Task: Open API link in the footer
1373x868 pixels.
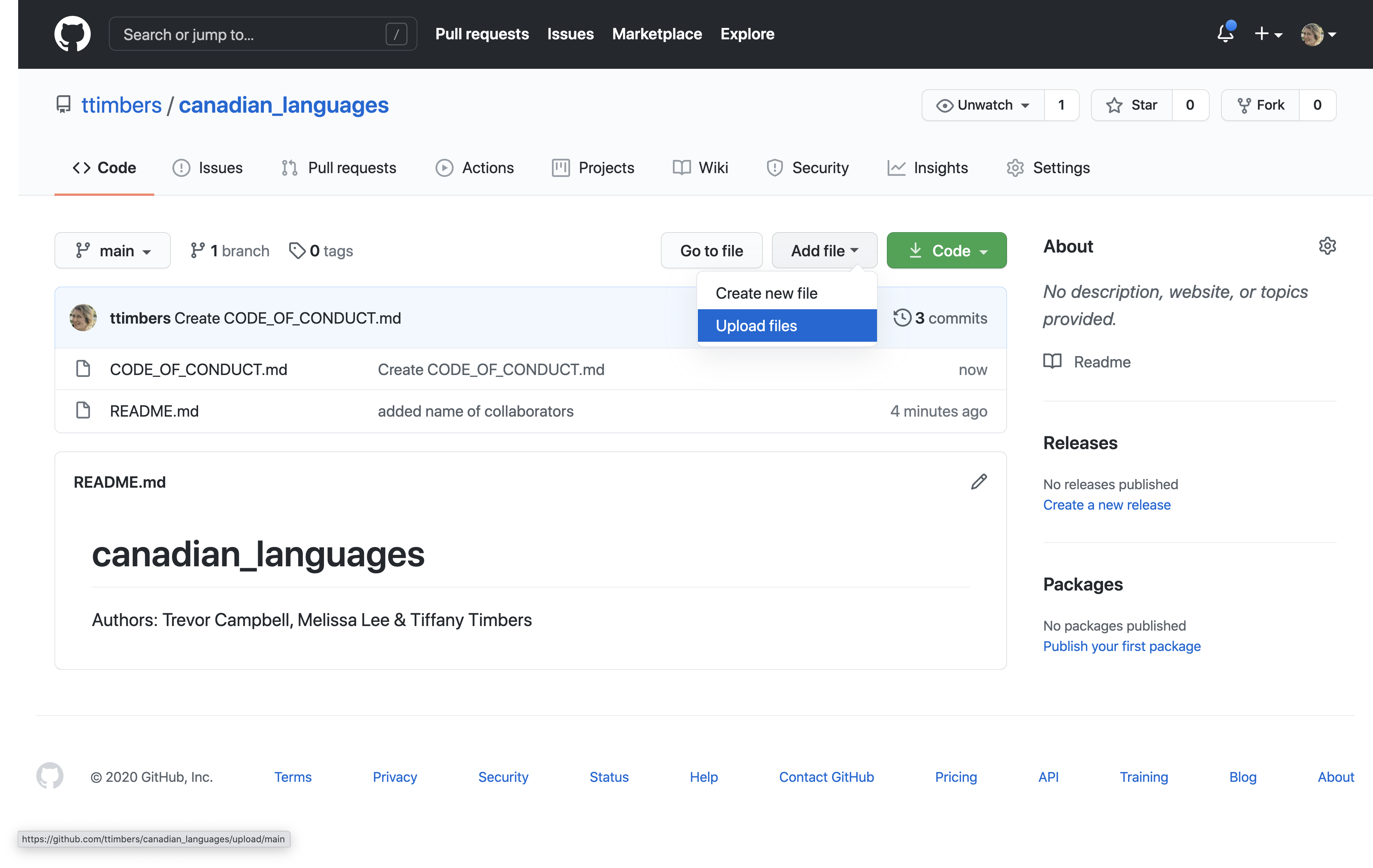Action: (1048, 777)
